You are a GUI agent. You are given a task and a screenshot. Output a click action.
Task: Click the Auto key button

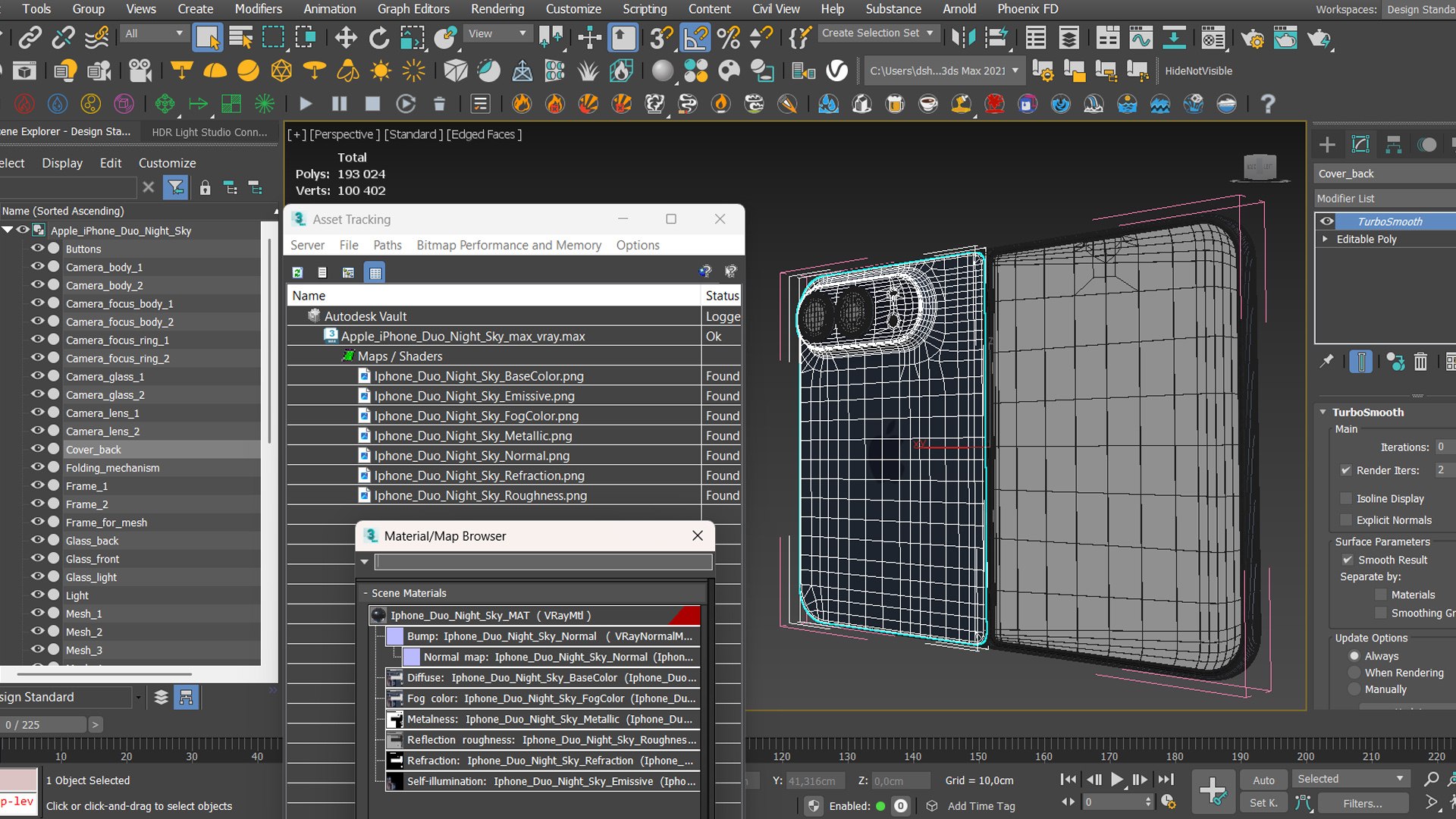1263,780
